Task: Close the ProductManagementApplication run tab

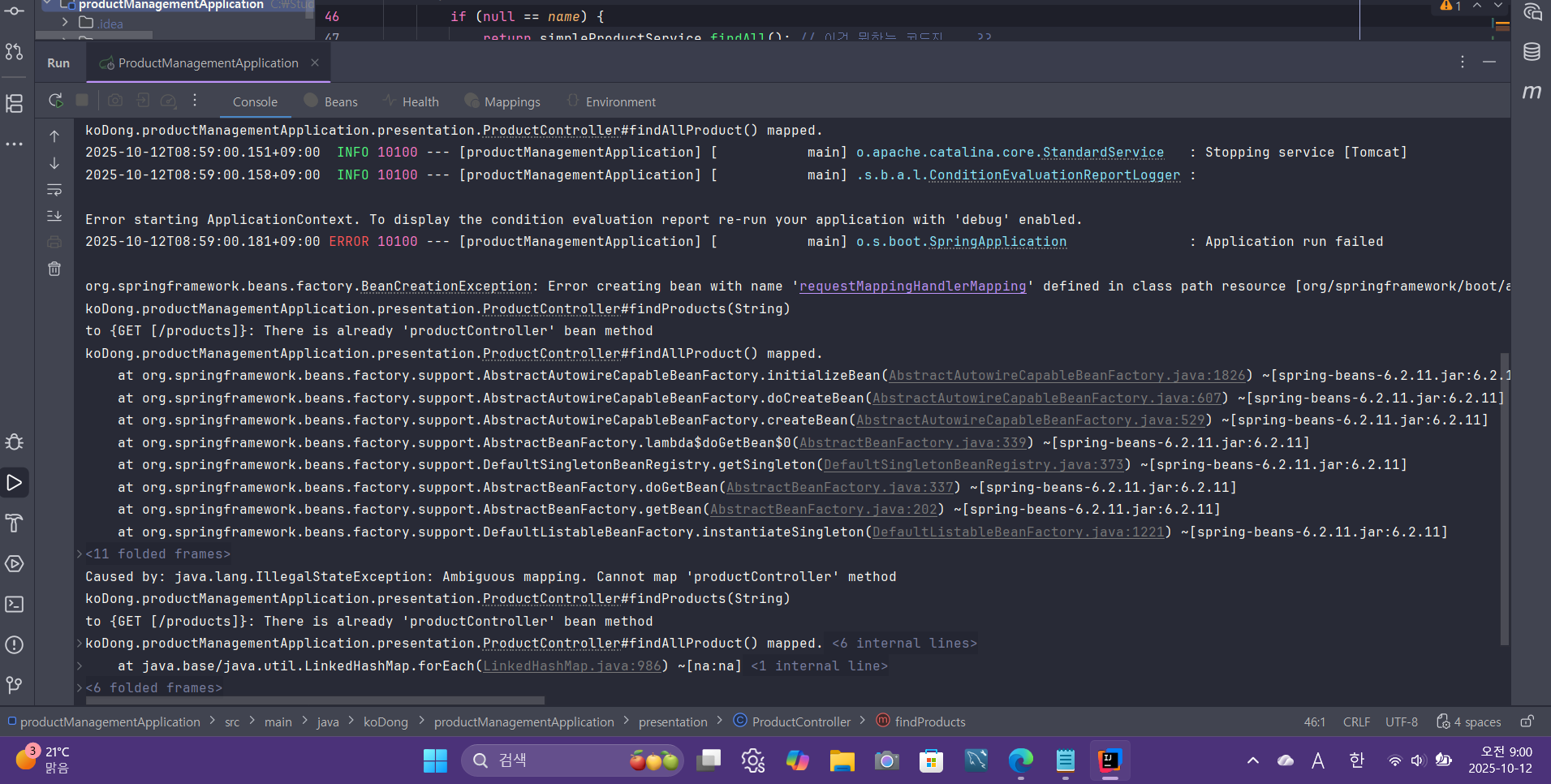Action: pyautogui.click(x=315, y=62)
